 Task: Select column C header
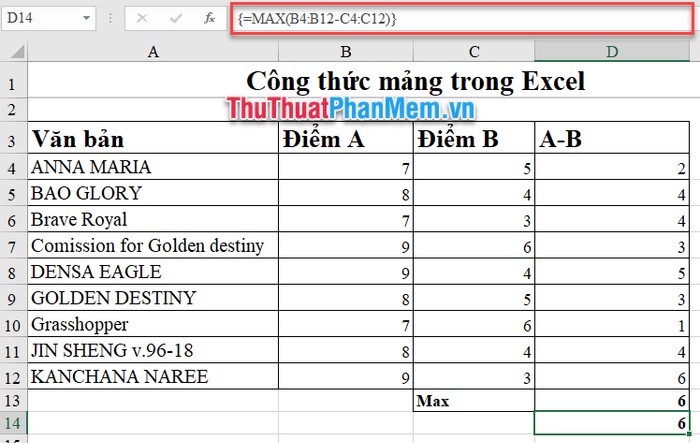coord(473,51)
